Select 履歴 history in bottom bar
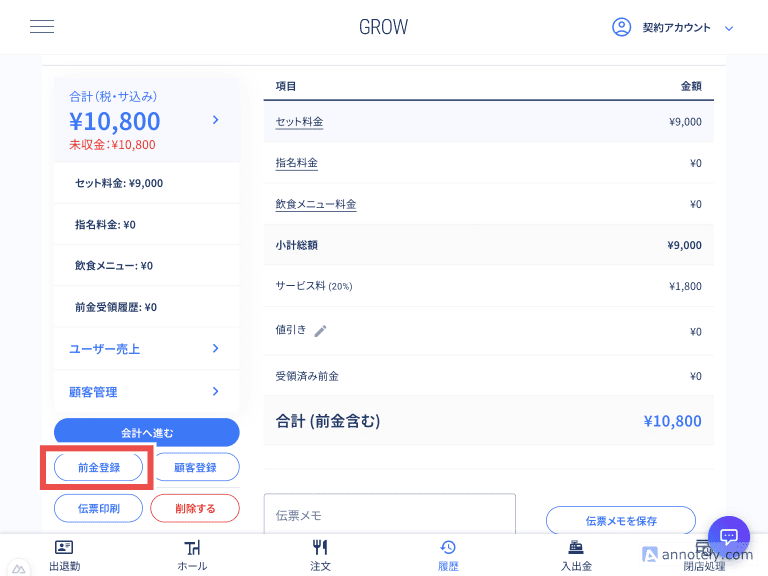 pyautogui.click(x=448, y=555)
